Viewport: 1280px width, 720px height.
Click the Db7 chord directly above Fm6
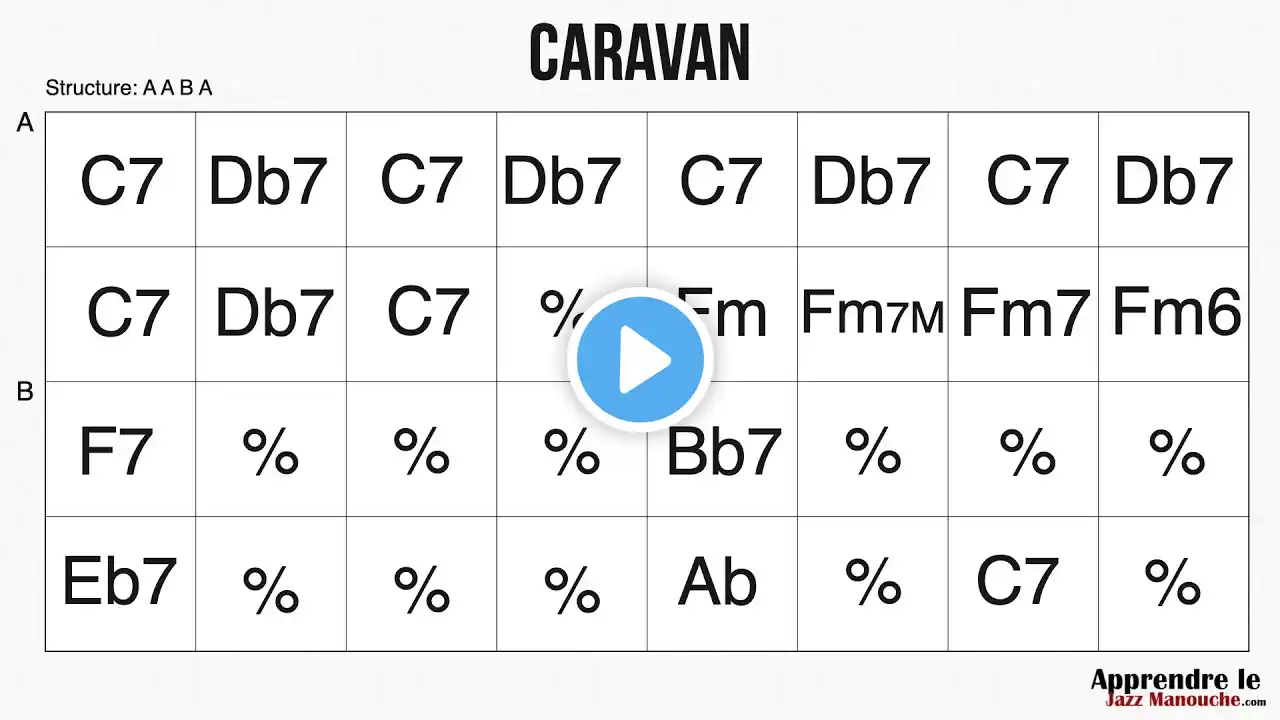click(1173, 181)
